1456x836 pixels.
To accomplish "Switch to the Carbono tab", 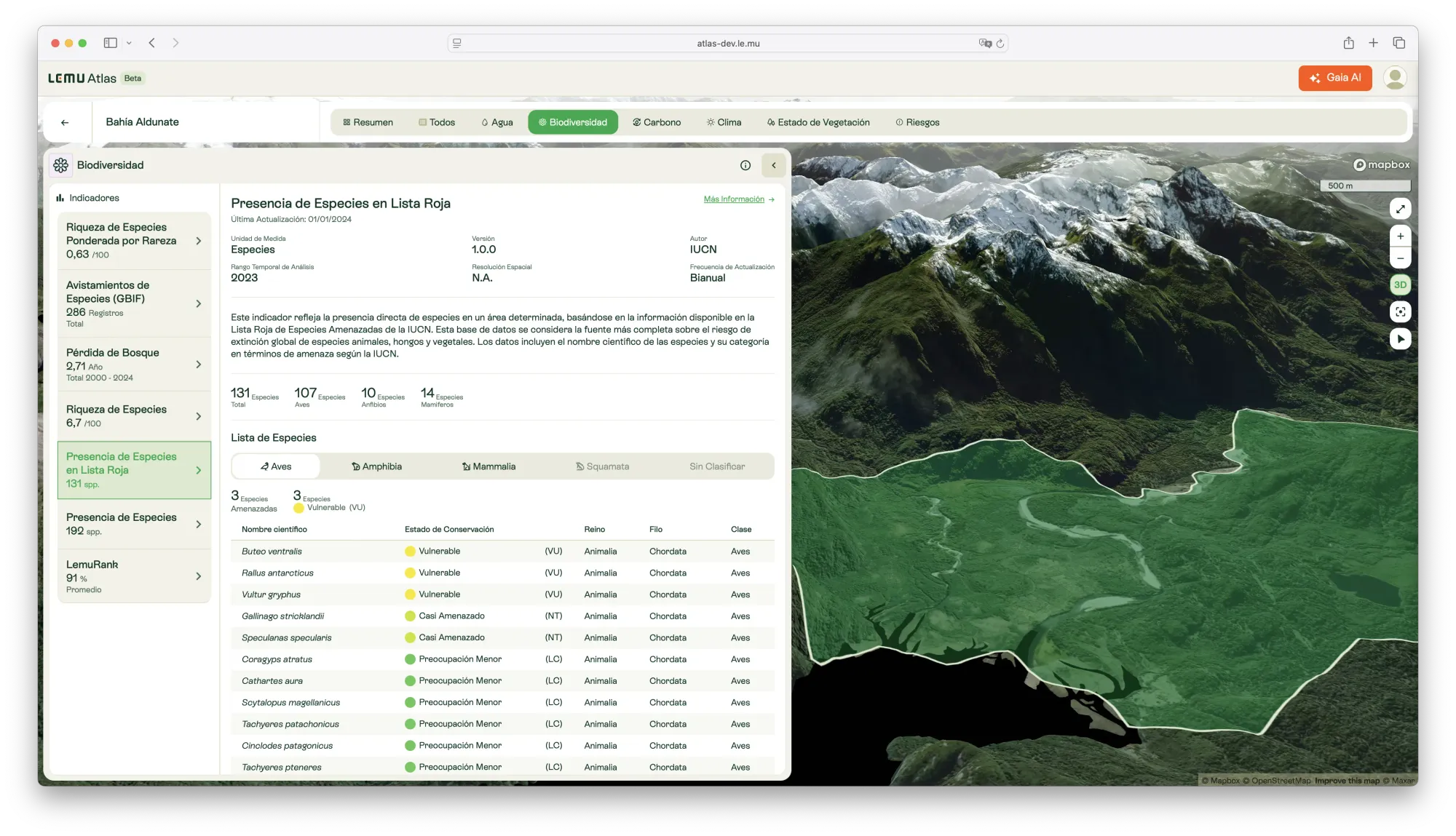I will pyautogui.click(x=657, y=122).
